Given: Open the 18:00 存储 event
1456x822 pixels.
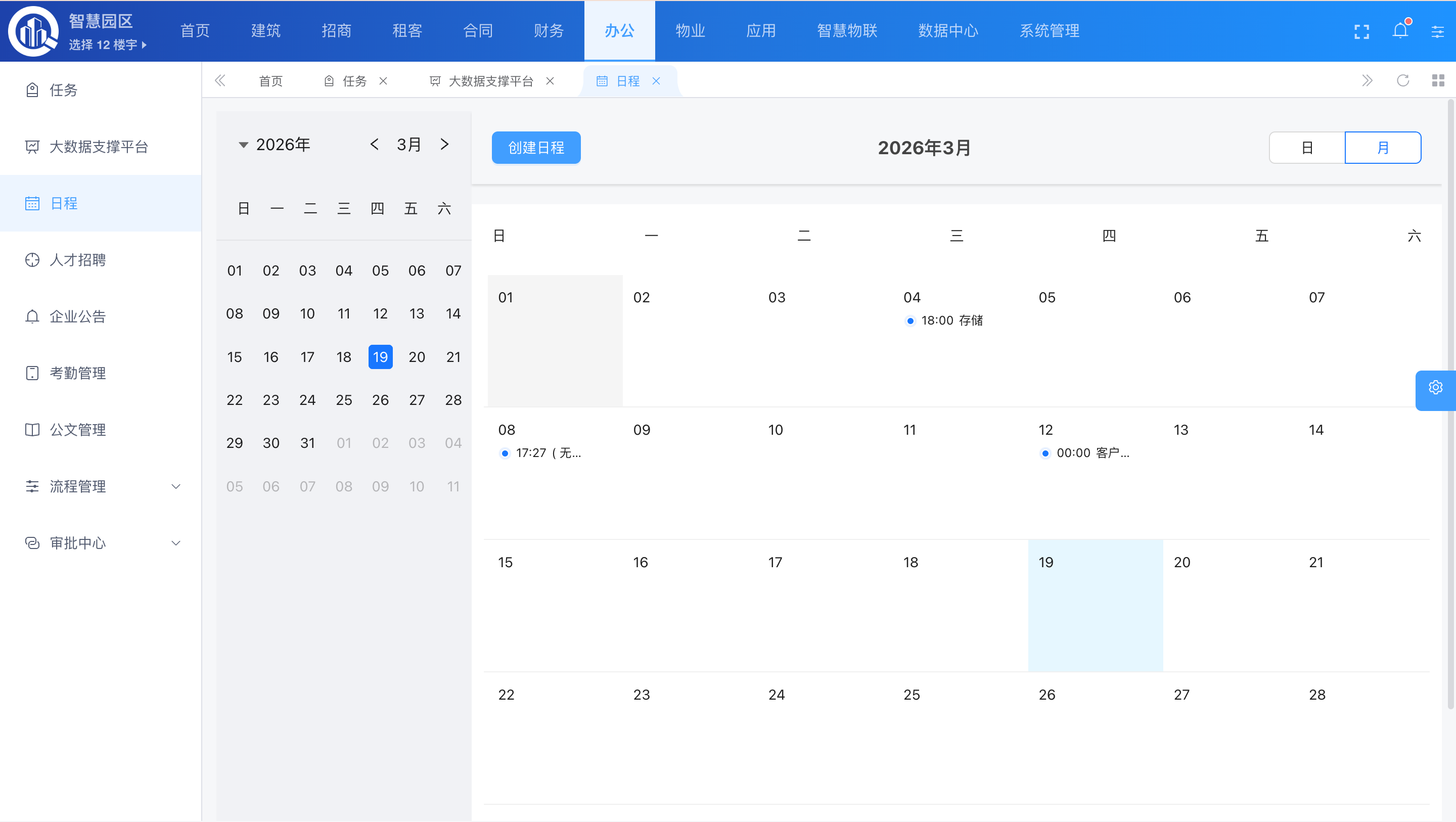Looking at the screenshot, I should click(951, 321).
